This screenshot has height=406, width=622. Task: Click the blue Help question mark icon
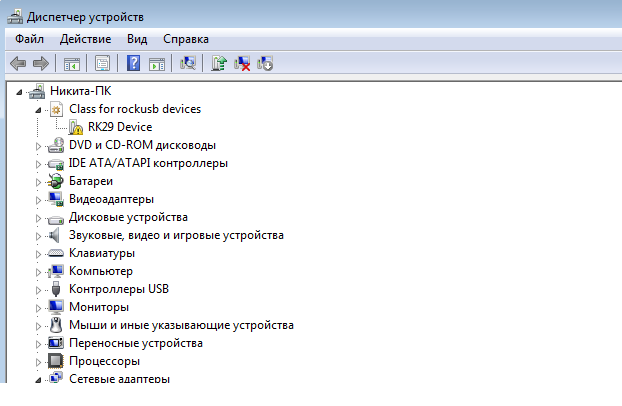click(133, 64)
